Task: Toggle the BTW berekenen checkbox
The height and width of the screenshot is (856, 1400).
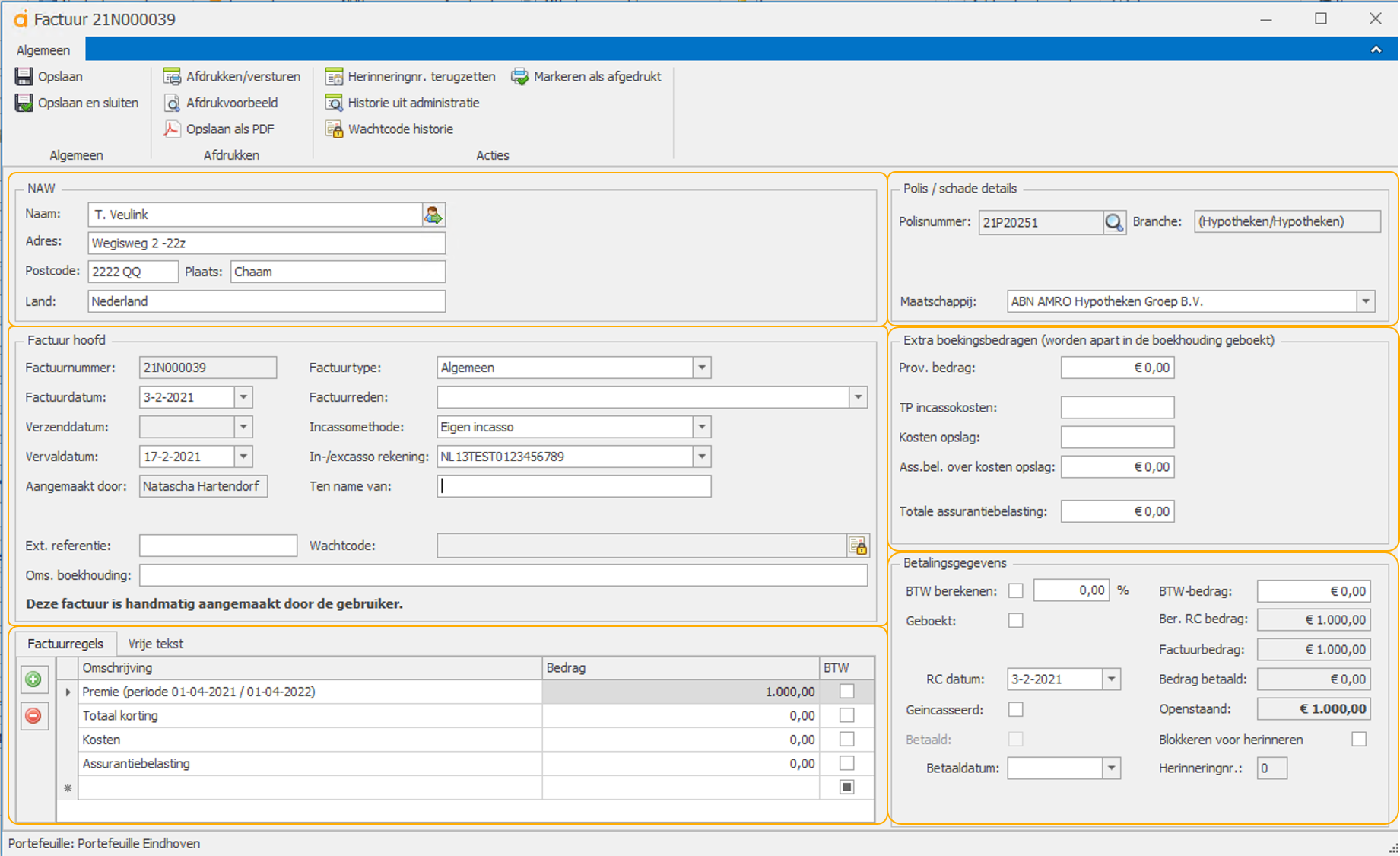Action: pos(1015,590)
